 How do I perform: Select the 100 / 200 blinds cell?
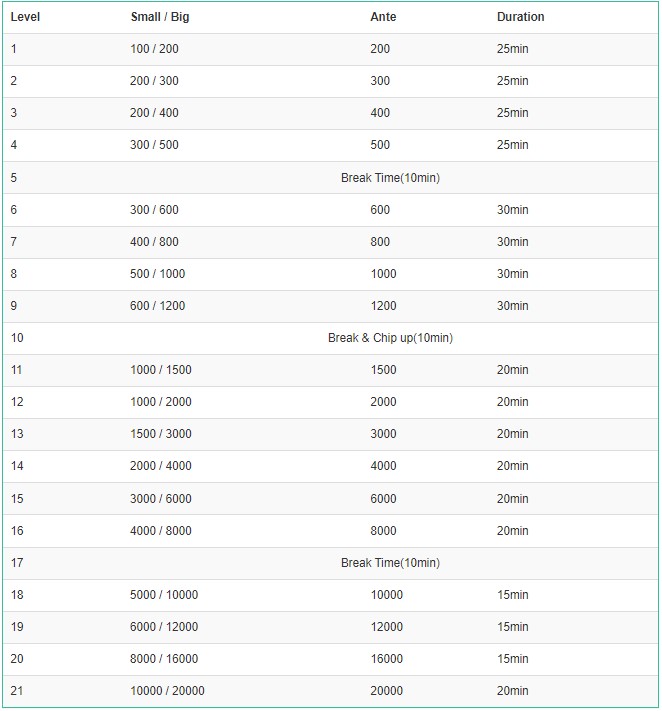154,49
